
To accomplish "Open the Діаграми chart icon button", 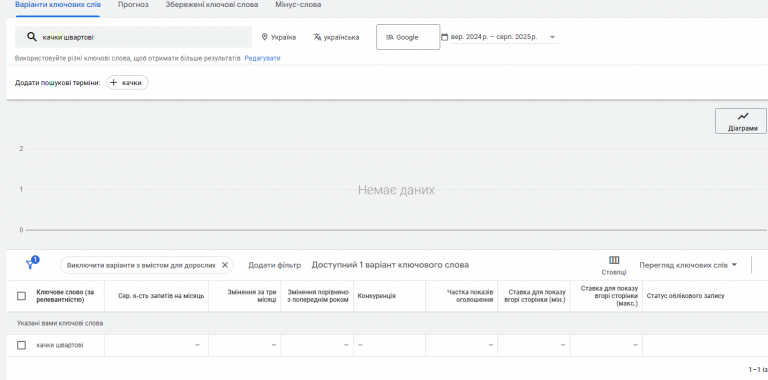I will click(741, 121).
